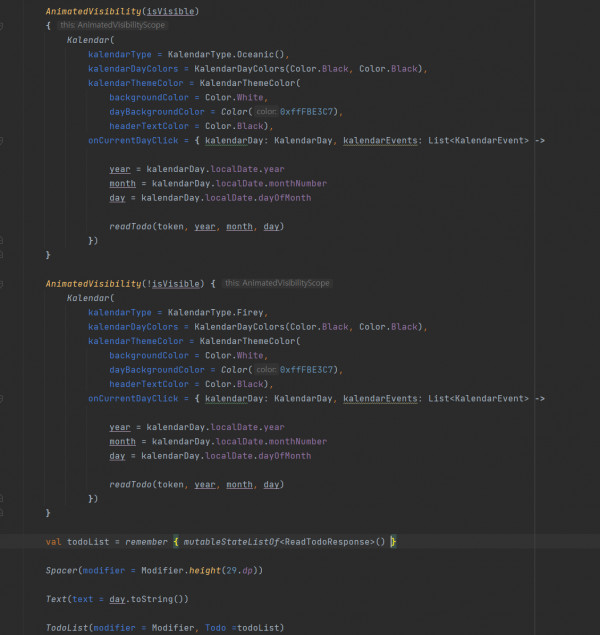Image resolution: width=600 pixels, height=635 pixels.
Task: Click headerTextColor in the Firey block
Action: [149, 384]
